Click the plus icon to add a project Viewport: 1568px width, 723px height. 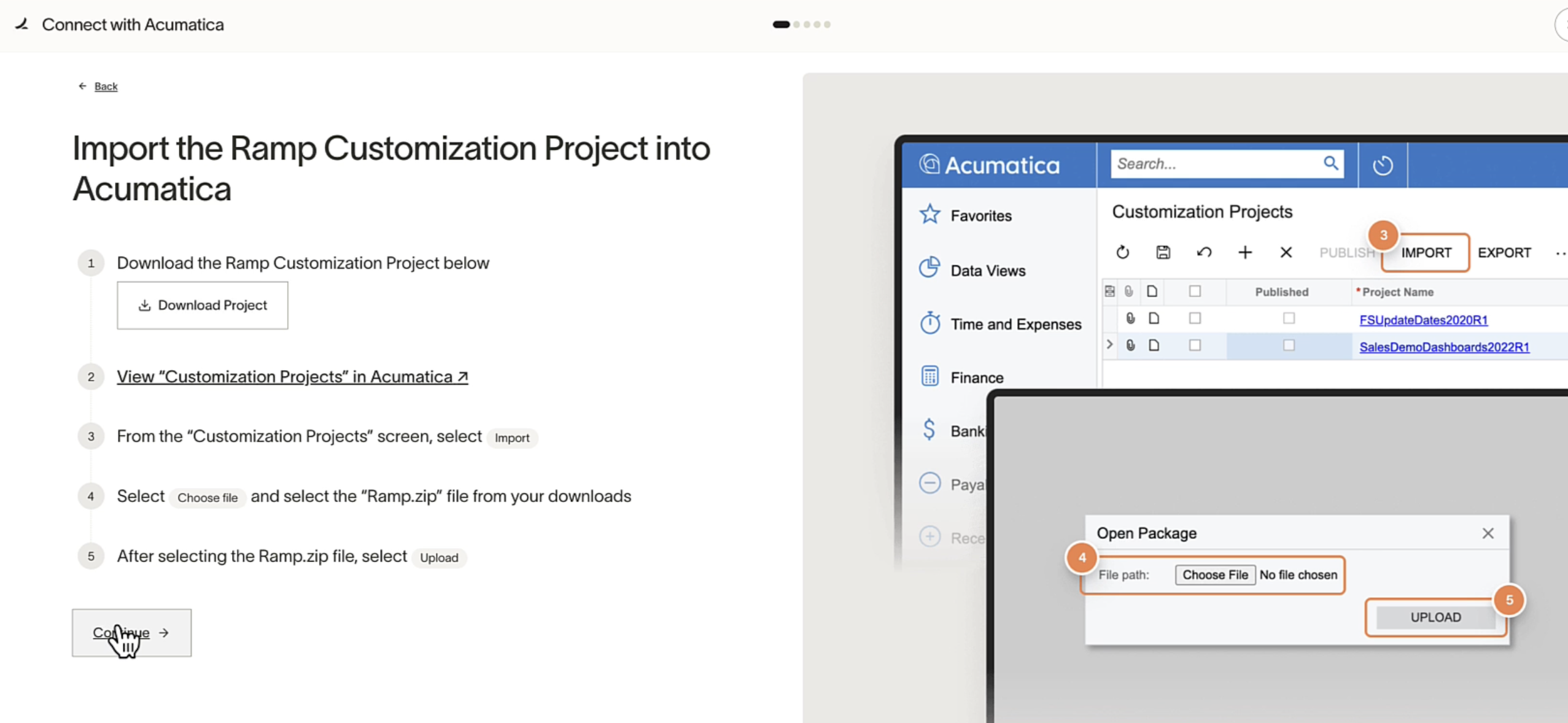(1245, 252)
